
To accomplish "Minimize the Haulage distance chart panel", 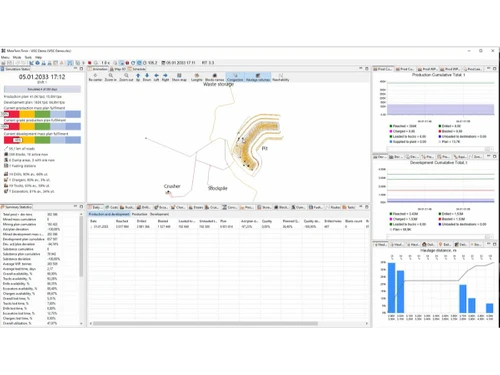I will point(489,244).
